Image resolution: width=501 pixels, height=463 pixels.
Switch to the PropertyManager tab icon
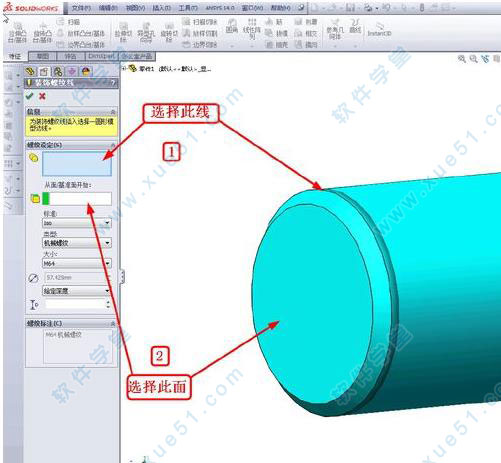click(x=44, y=71)
